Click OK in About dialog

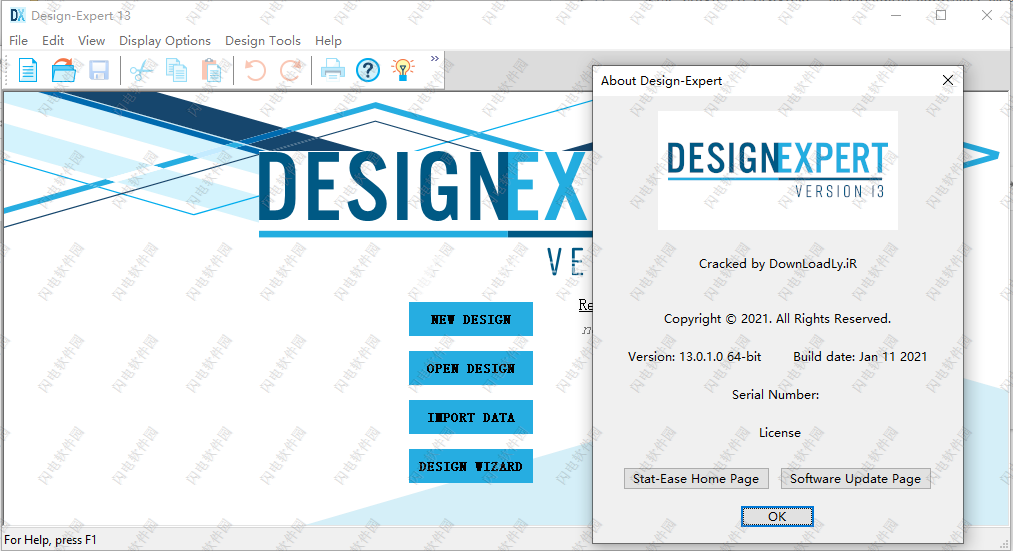coord(777,517)
